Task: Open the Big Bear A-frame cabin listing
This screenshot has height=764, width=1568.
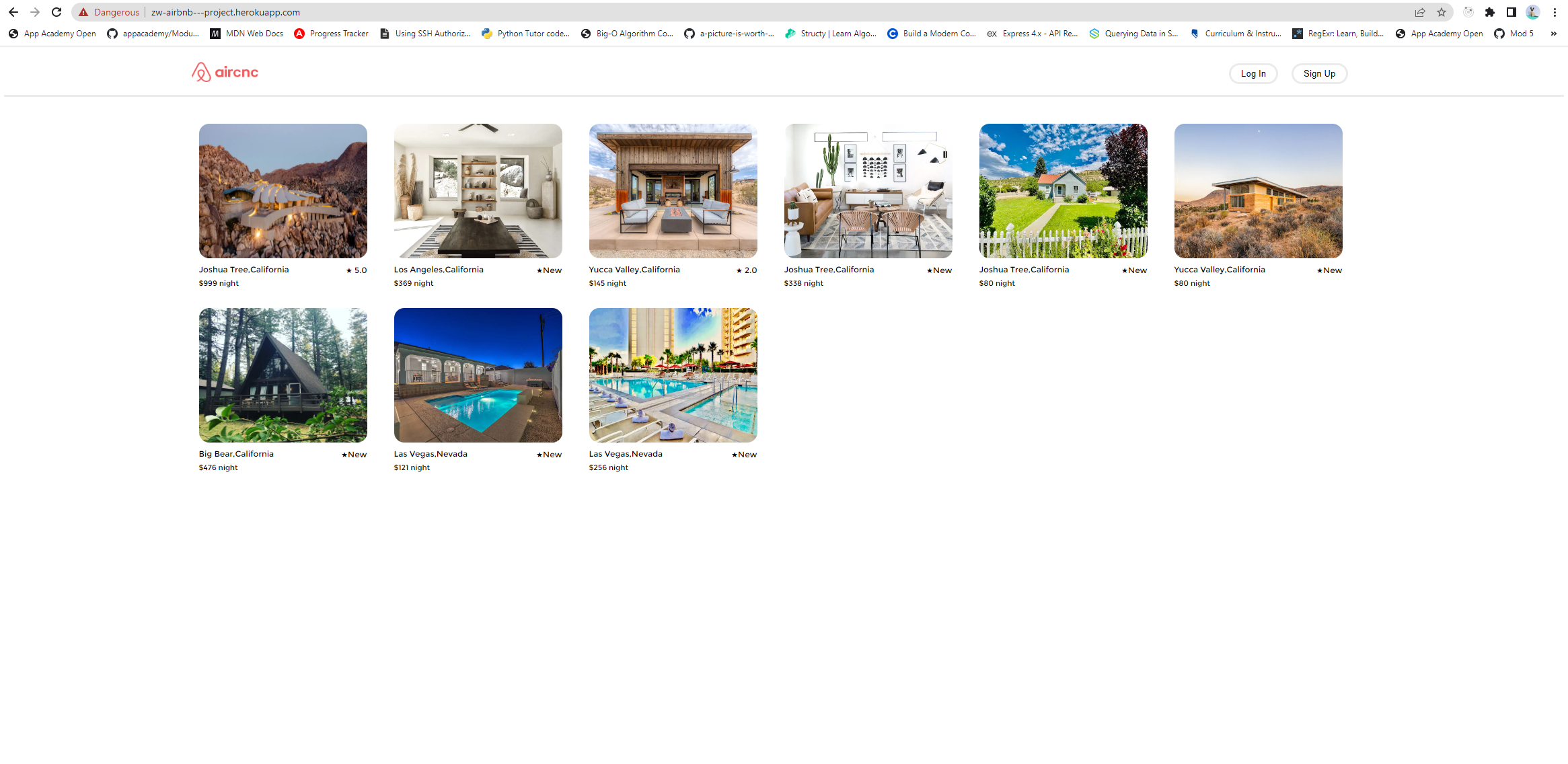Action: pyautogui.click(x=283, y=375)
